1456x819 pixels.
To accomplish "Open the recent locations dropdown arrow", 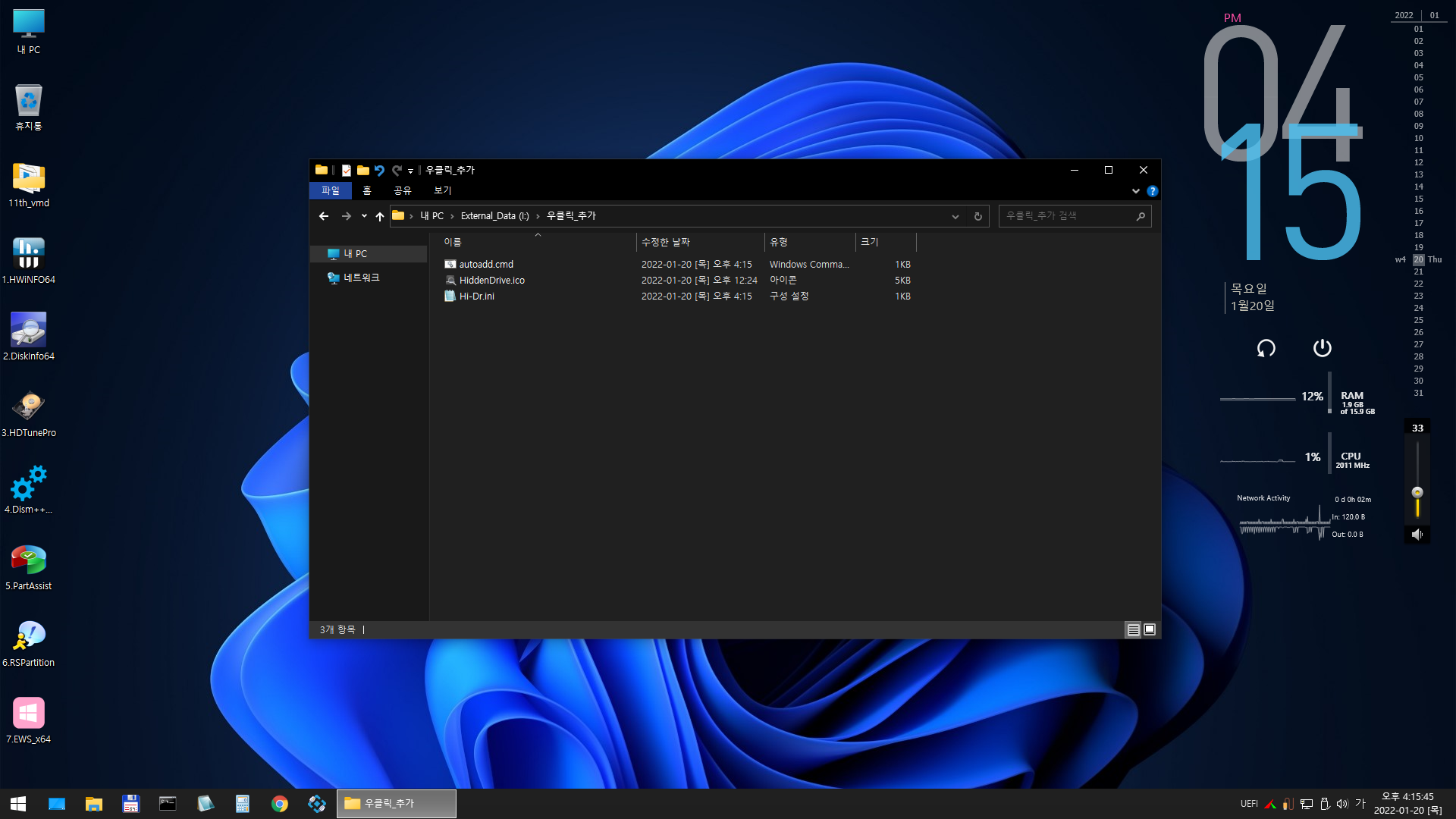I will (364, 216).
